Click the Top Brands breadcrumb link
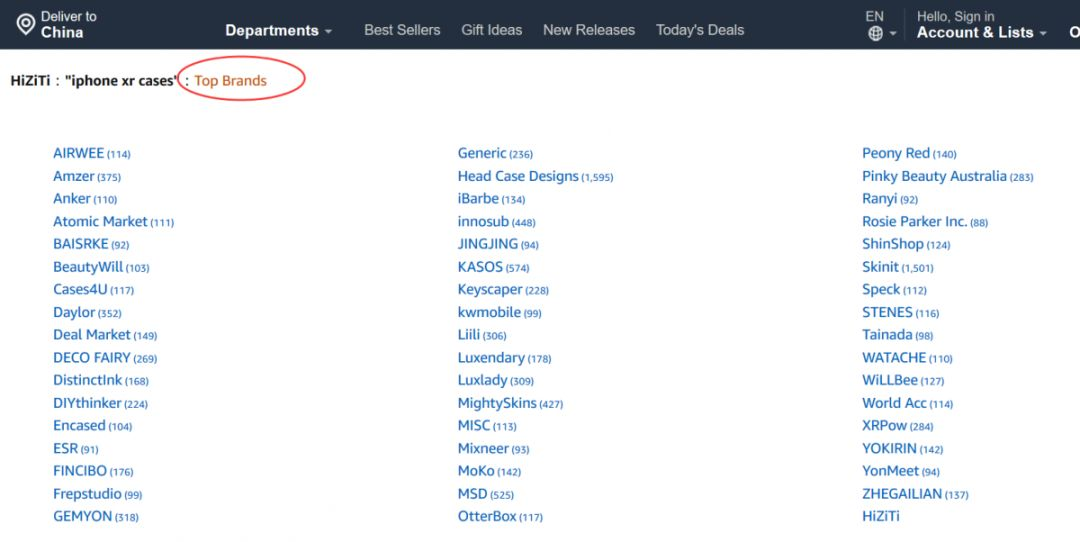 pos(230,81)
